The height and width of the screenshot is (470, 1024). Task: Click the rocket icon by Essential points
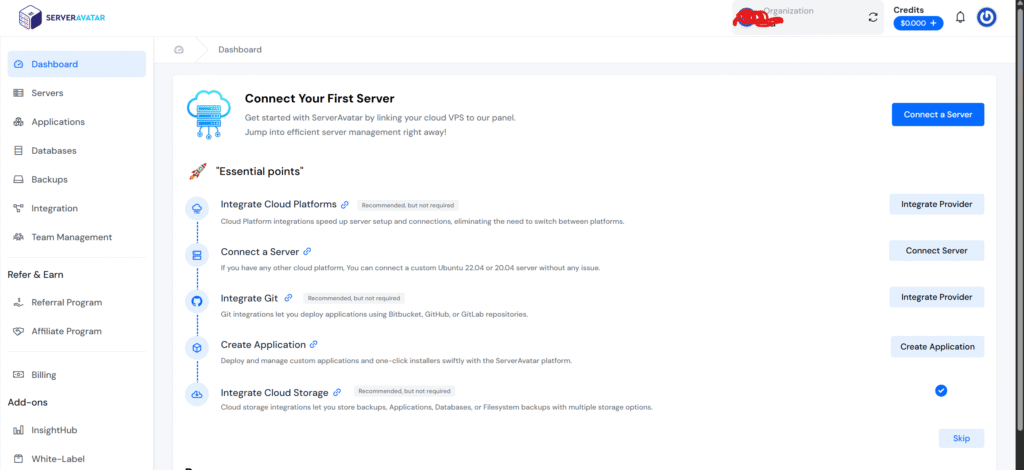(198, 172)
